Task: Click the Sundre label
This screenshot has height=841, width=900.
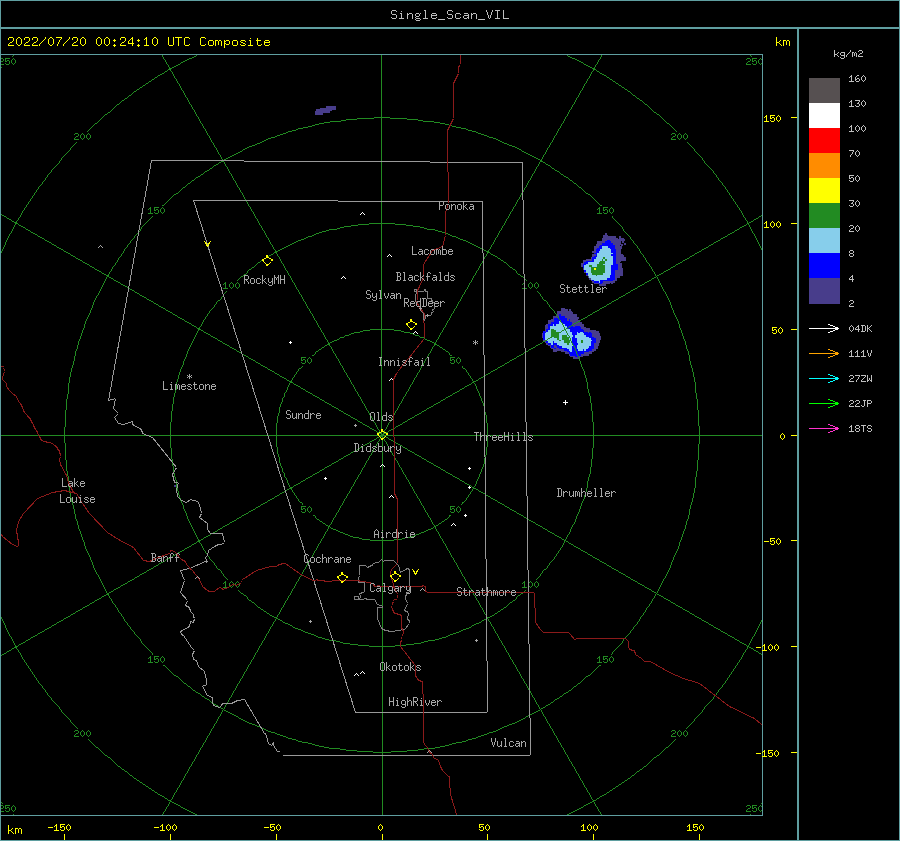Action: pyautogui.click(x=303, y=414)
